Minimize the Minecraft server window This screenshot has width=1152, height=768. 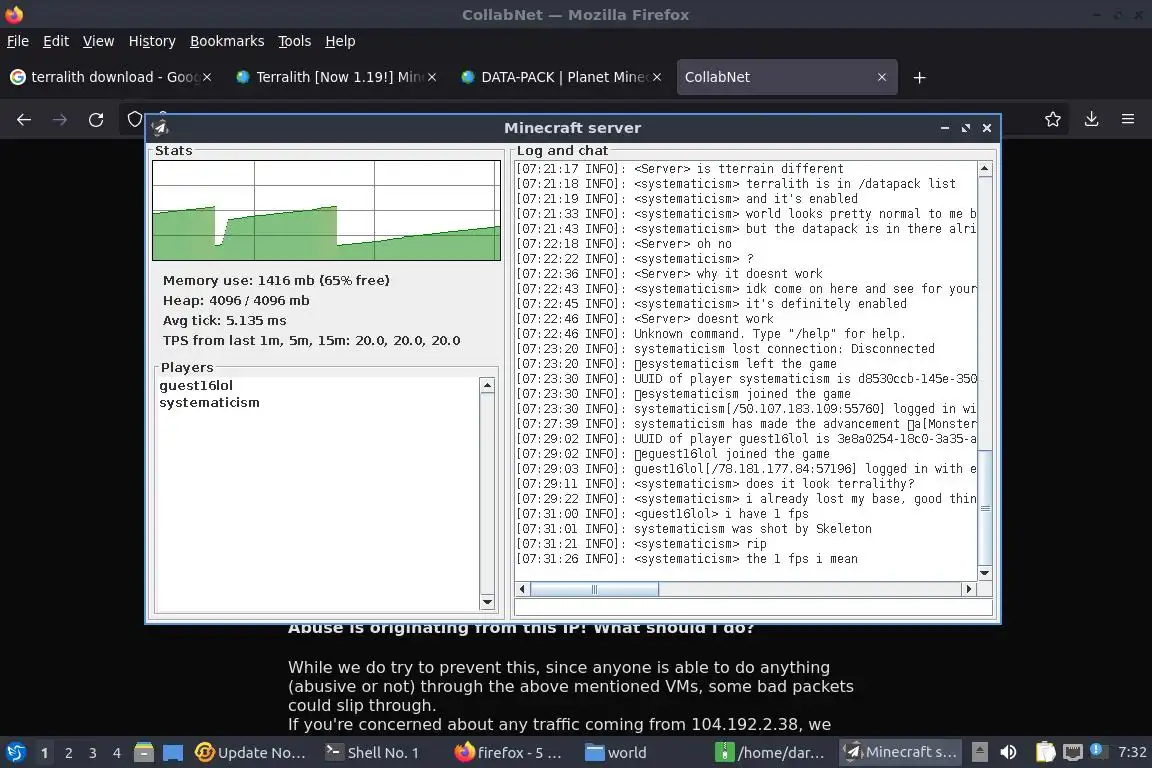click(x=945, y=128)
